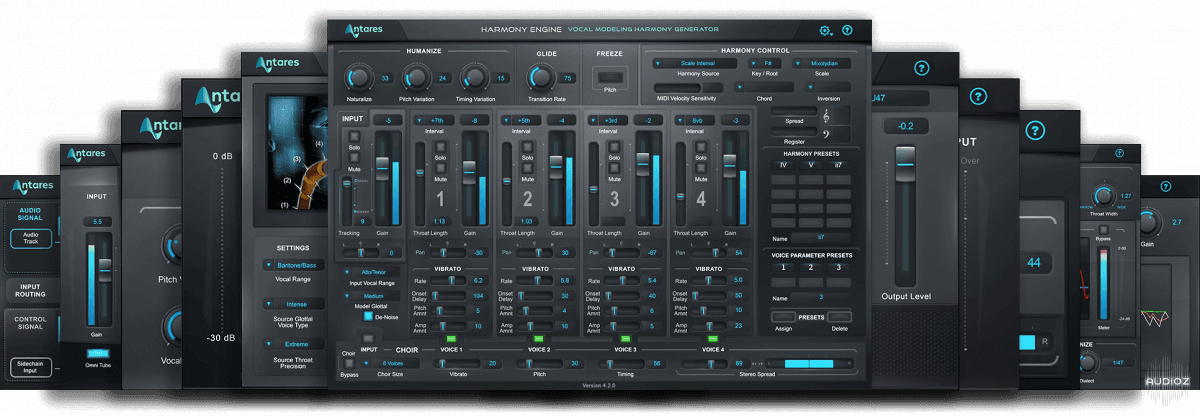This screenshot has width=1200, height=416.
Task: Turn the Glide Transition Rate knob
Action: click(541, 78)
